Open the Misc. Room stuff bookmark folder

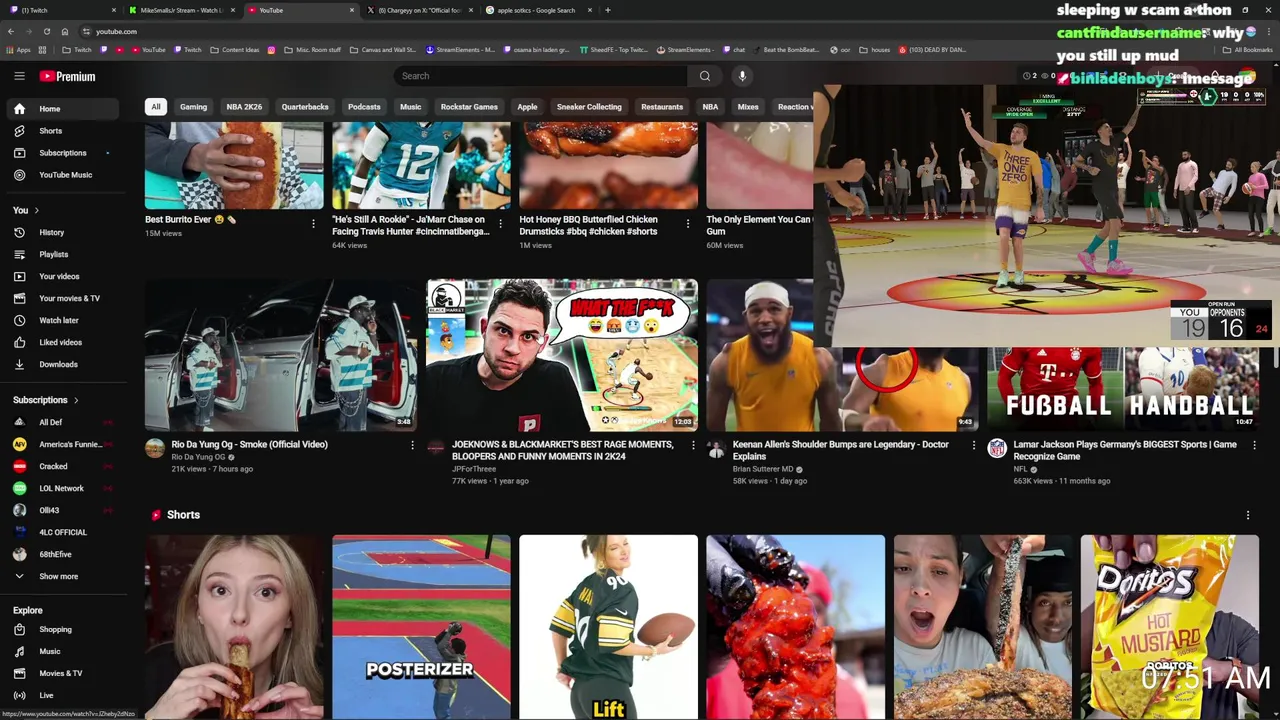tap(313, 50)
